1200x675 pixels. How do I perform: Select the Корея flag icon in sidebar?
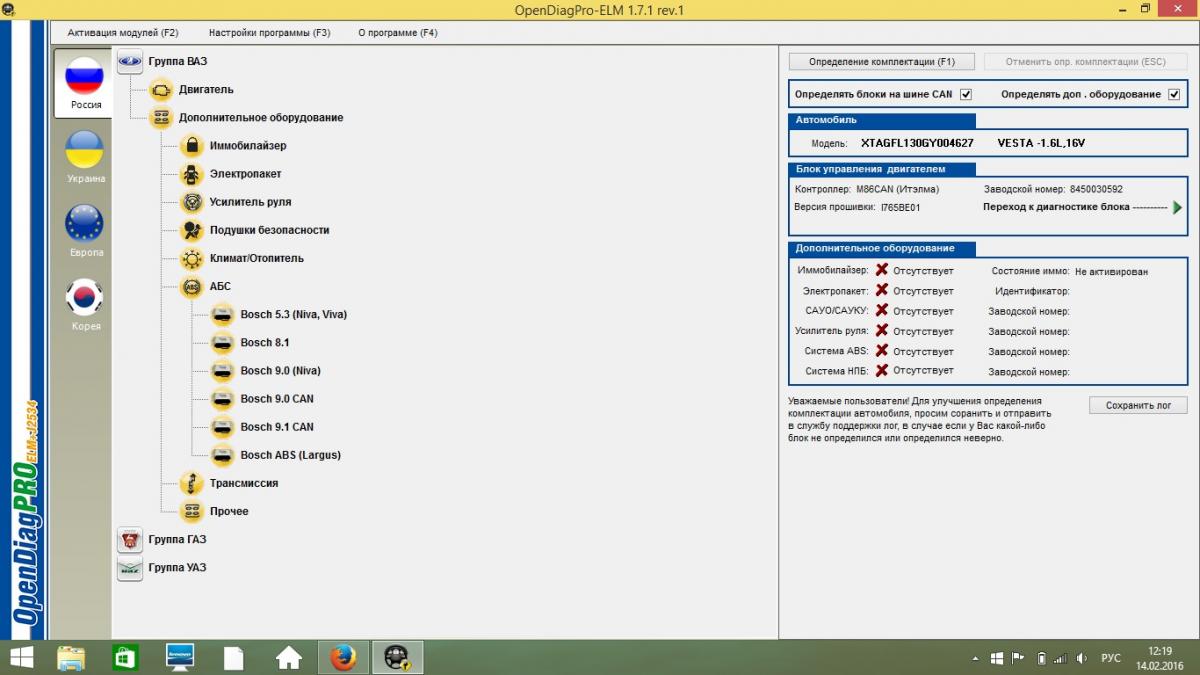[x=84, y=297]
